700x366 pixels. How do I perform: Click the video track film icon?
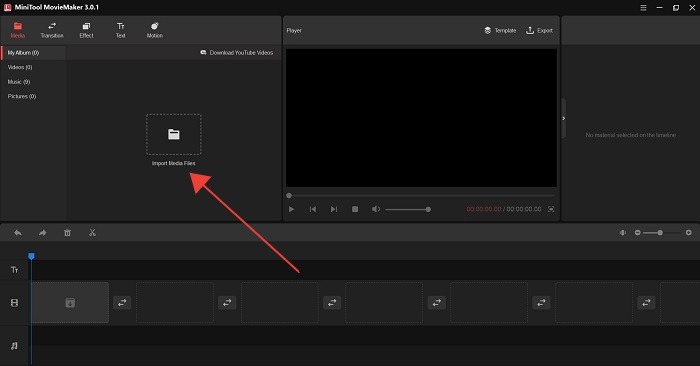click(14, 303)
